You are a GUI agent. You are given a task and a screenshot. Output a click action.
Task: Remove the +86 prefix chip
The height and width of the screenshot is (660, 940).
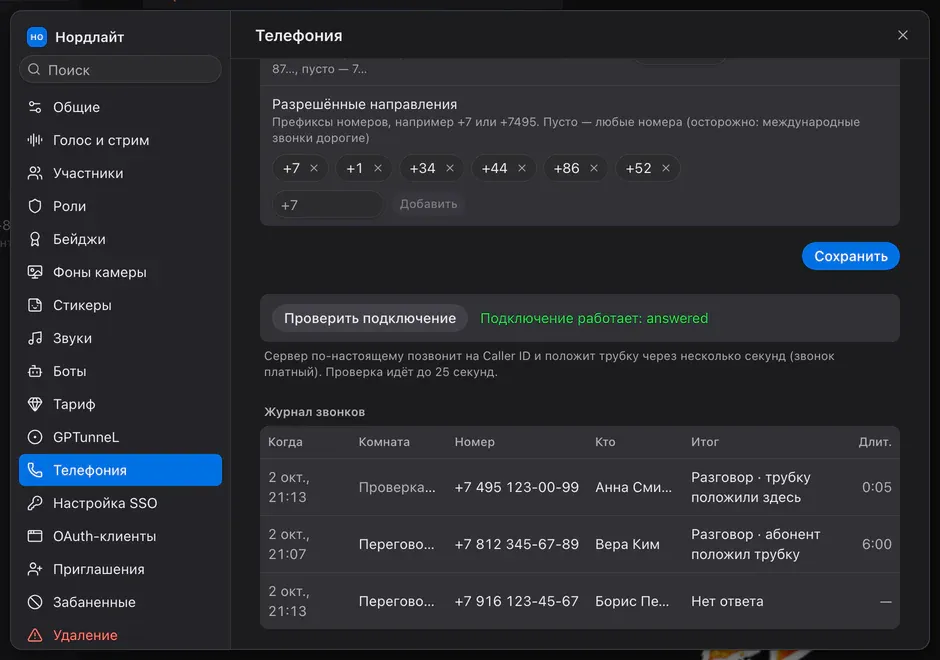tap(593, 168)
